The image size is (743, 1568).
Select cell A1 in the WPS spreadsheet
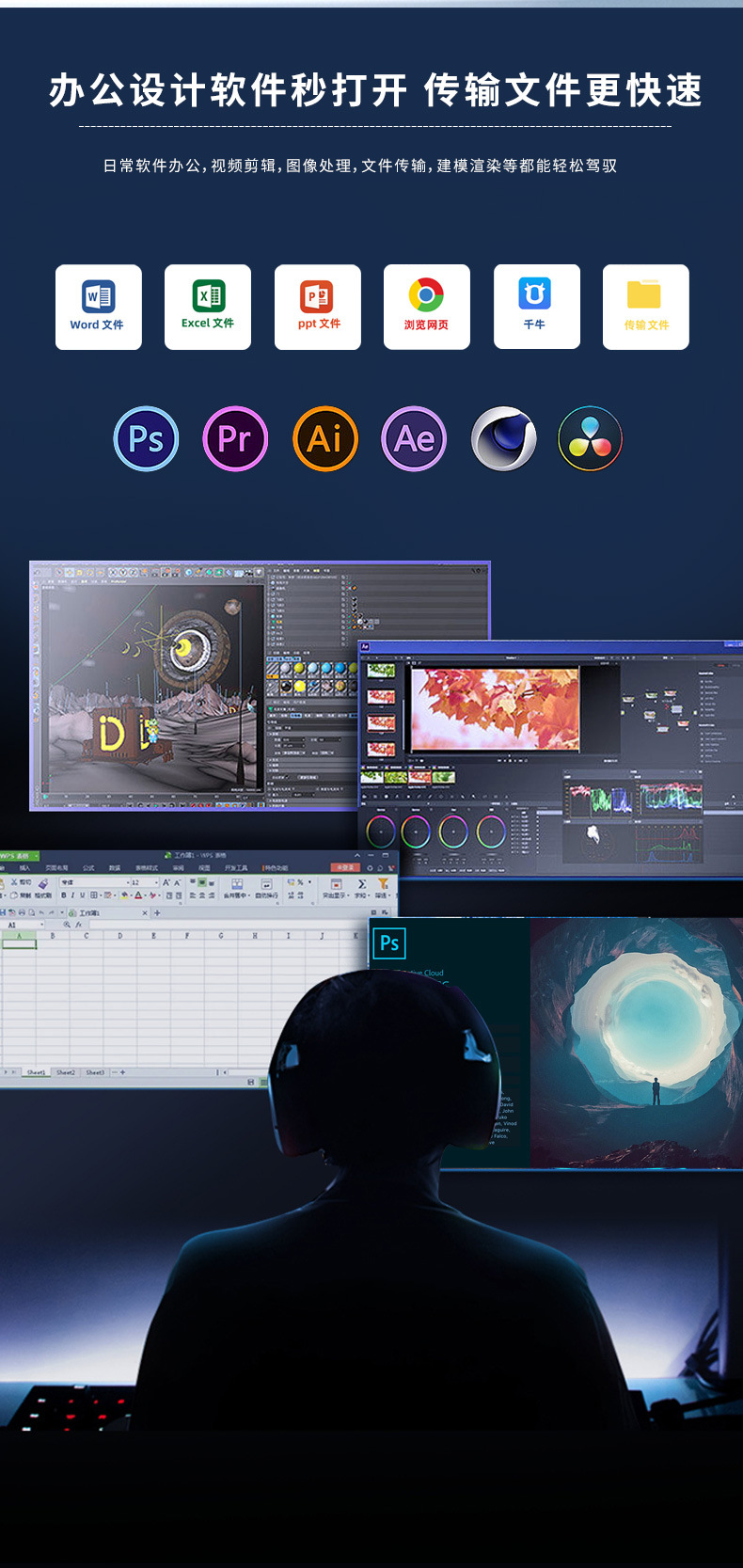pyautogui.click(x=19, y=943)
